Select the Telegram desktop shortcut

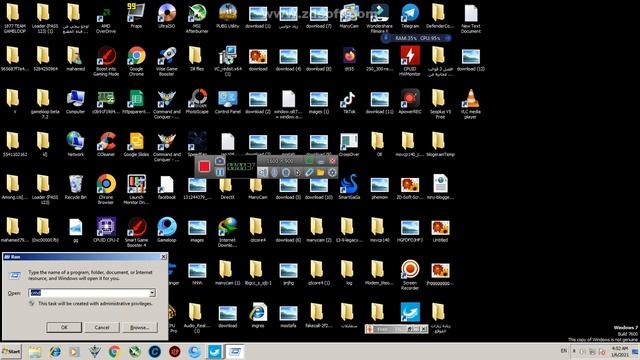[x=410, y=16]
